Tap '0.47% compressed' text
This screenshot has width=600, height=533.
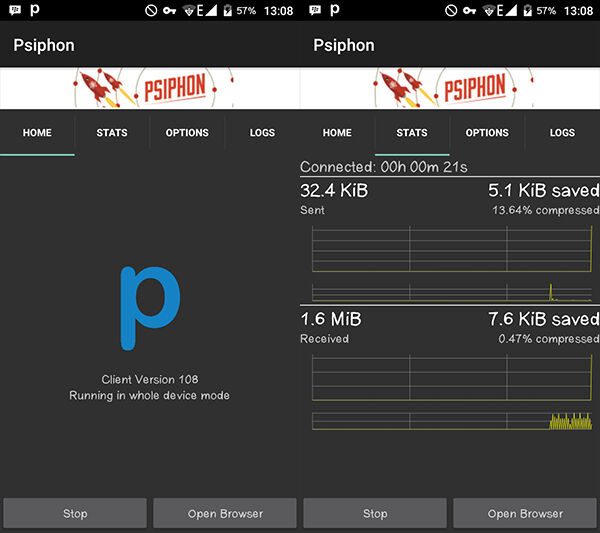click(x=549, y=339)
